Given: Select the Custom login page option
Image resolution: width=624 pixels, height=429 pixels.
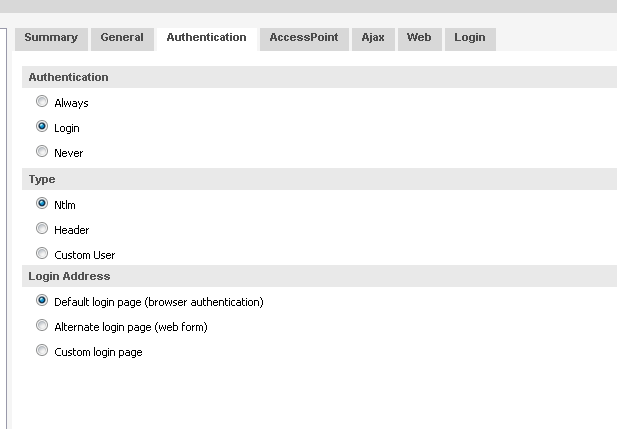Looking at the screenshot, I should [42, 351].
